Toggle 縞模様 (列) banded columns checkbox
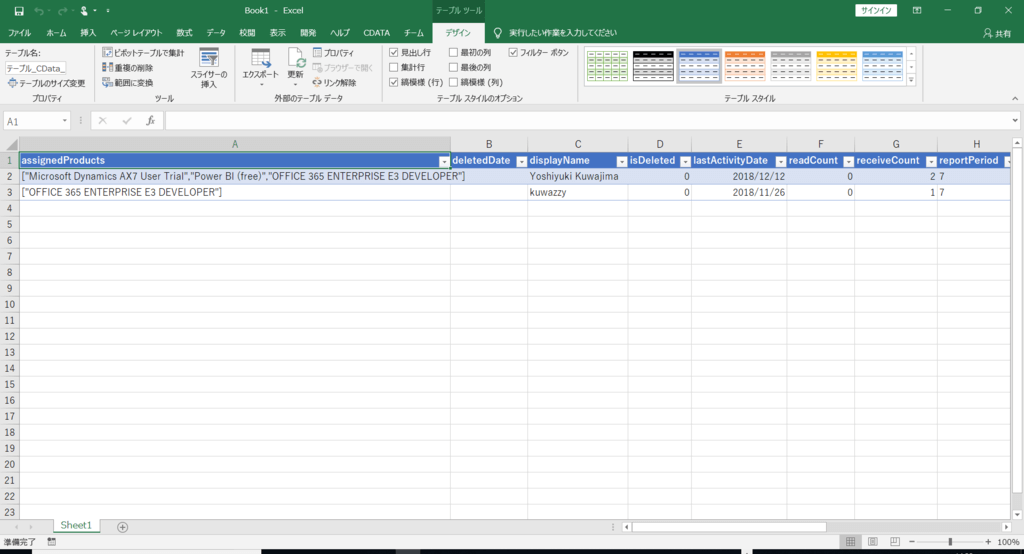1024x554 pixels. pos(453,82)
